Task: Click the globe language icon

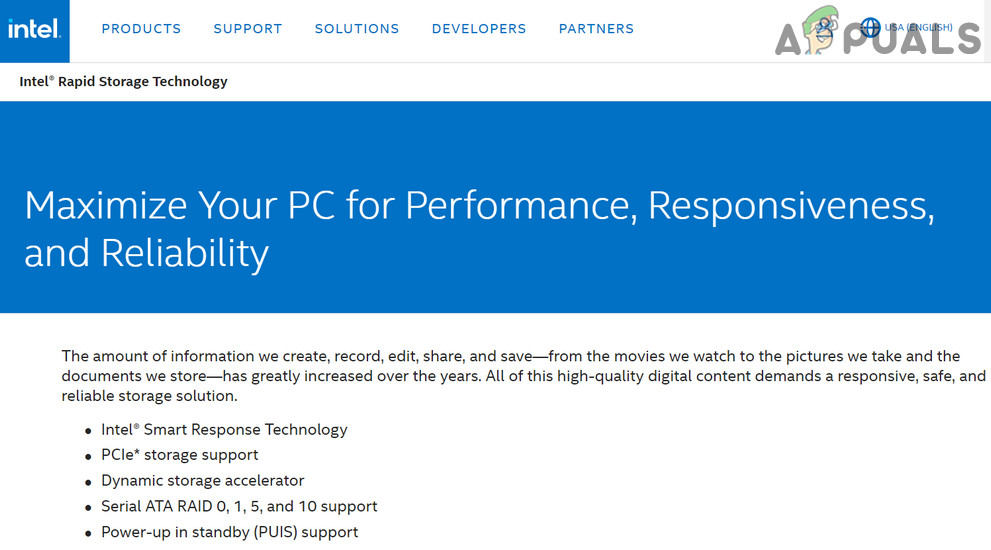Action: point(870,28)
